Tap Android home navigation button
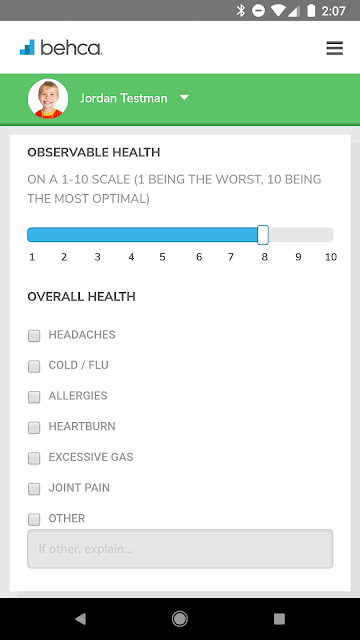360x640 pixels. pos(180,619)
